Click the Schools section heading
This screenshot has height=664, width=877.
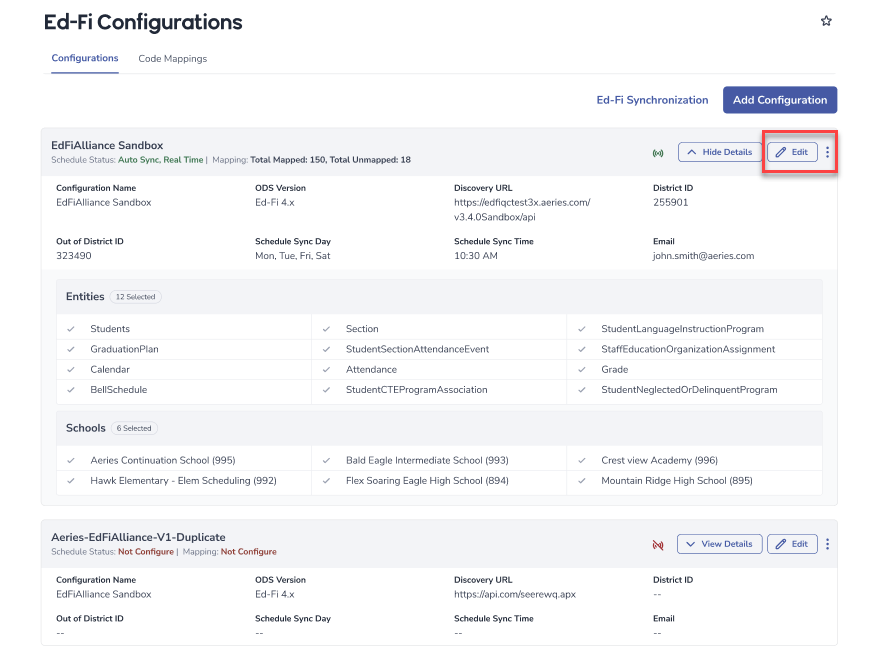86,428
